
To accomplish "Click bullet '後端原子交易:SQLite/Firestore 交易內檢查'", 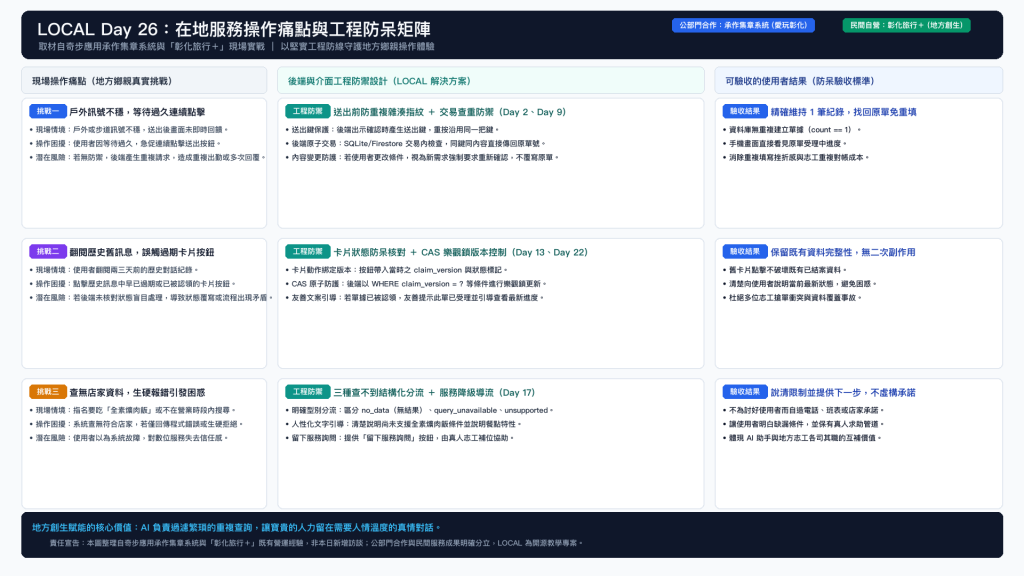I will pos(415,143).
